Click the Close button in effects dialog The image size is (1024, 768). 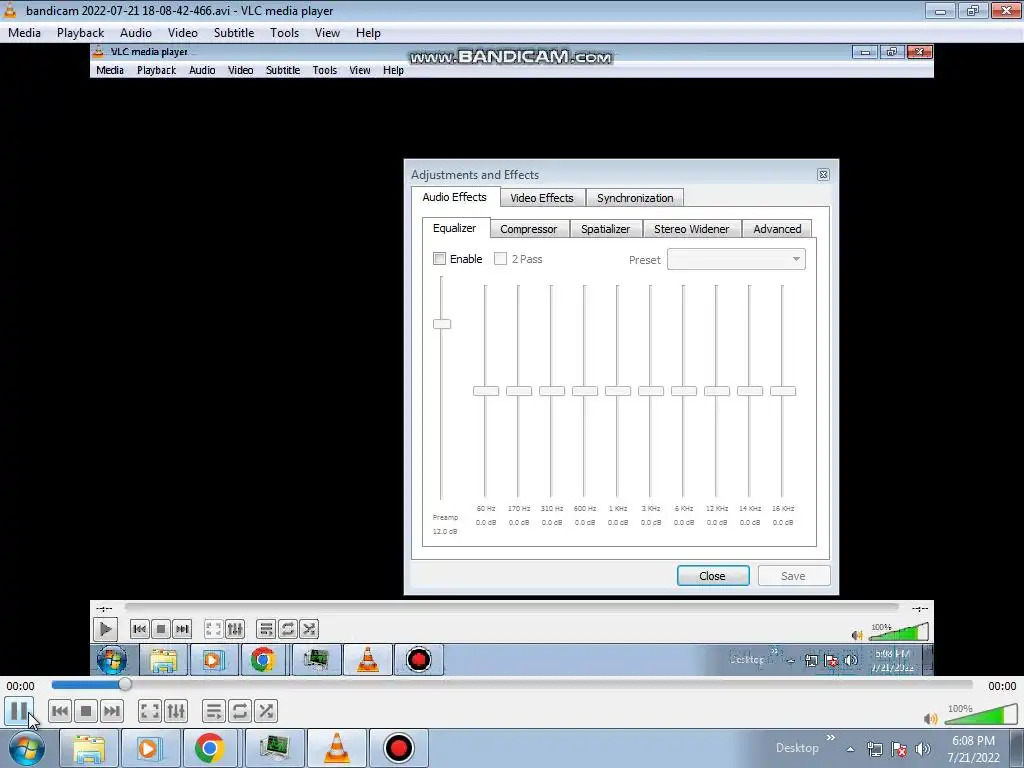point(712,576)
